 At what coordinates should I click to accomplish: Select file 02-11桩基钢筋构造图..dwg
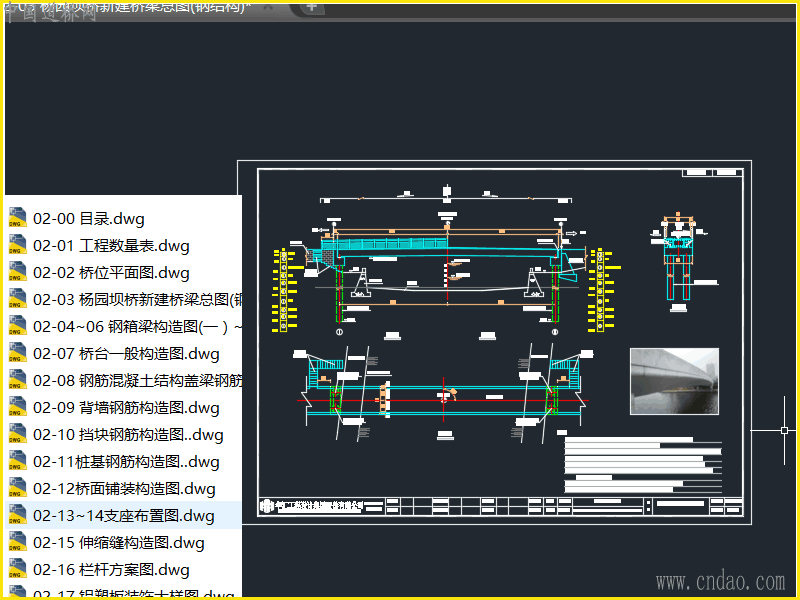point(123,462)
